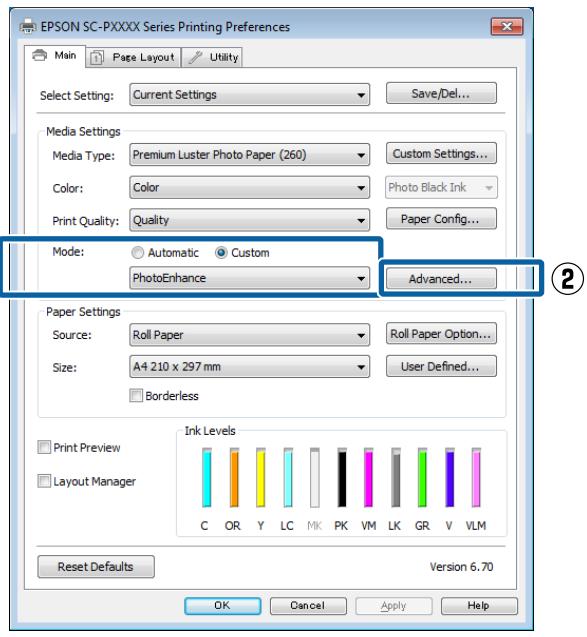Click the Orange (OR) ink level bar
This screenshot has height=637, width=587.
(234, 477)
